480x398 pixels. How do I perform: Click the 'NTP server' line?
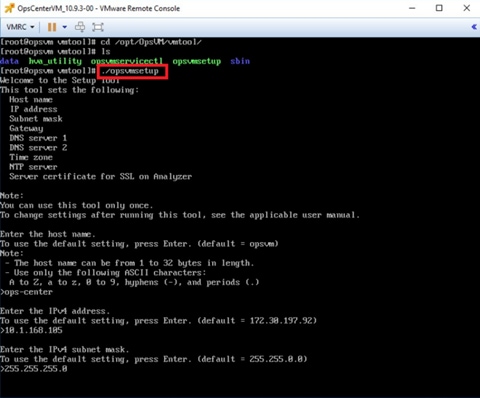point(33,167)
